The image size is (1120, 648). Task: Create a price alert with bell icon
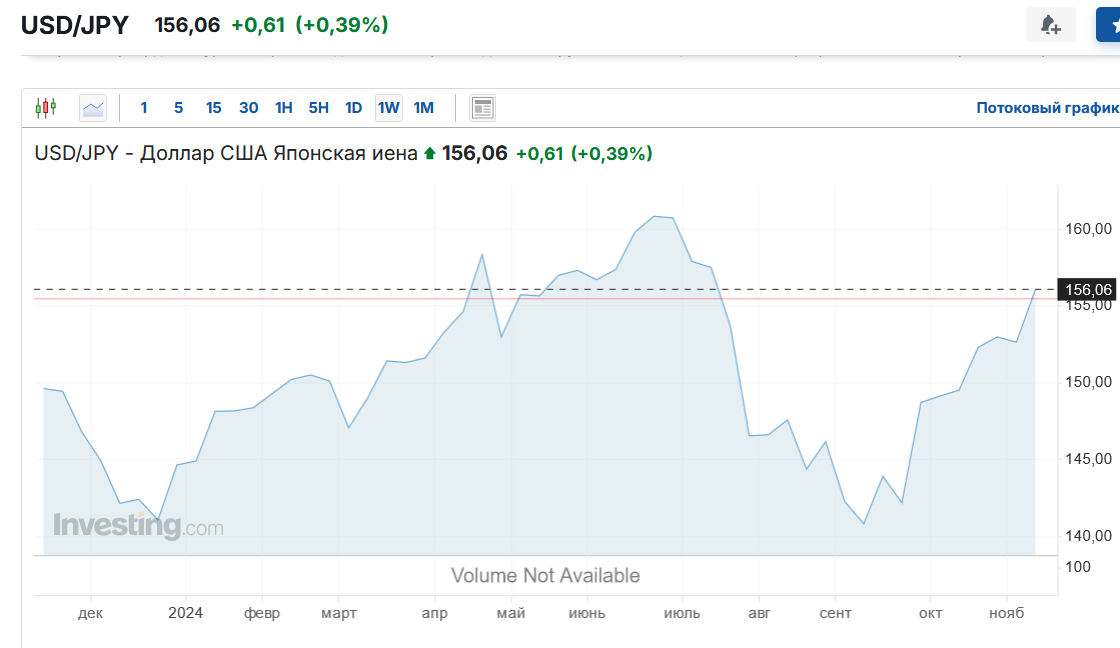[1050, 25]
